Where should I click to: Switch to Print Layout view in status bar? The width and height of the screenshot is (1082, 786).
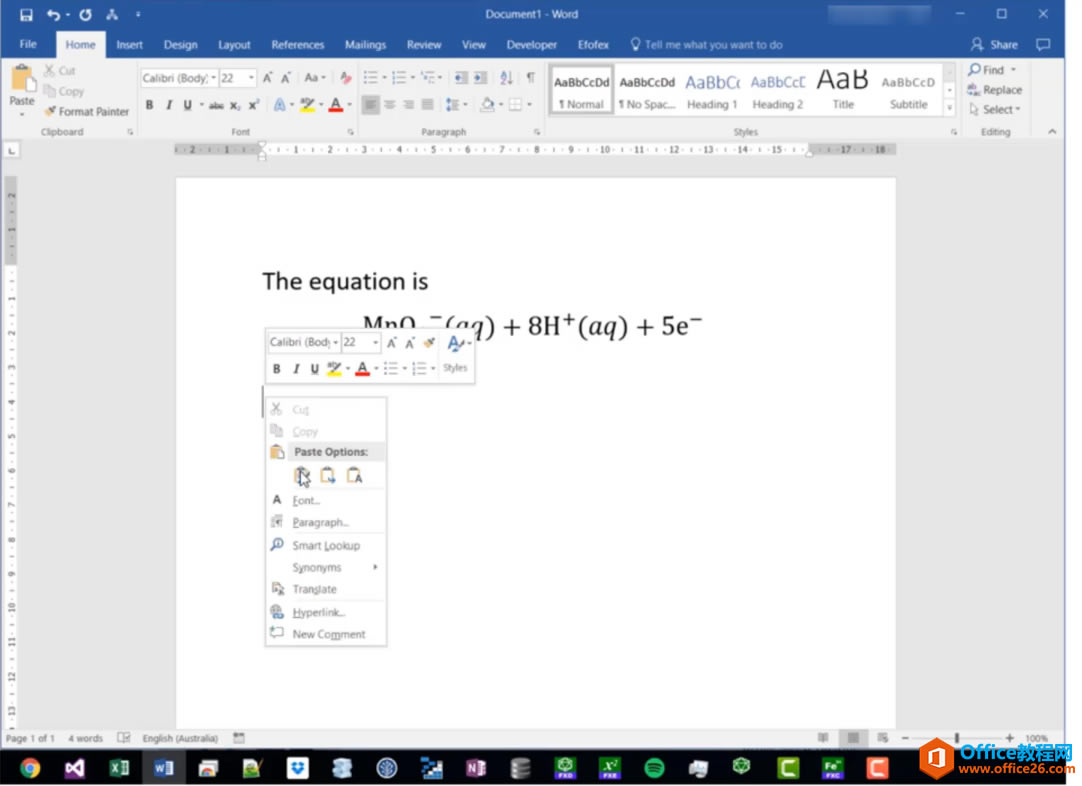pos(853,738)
